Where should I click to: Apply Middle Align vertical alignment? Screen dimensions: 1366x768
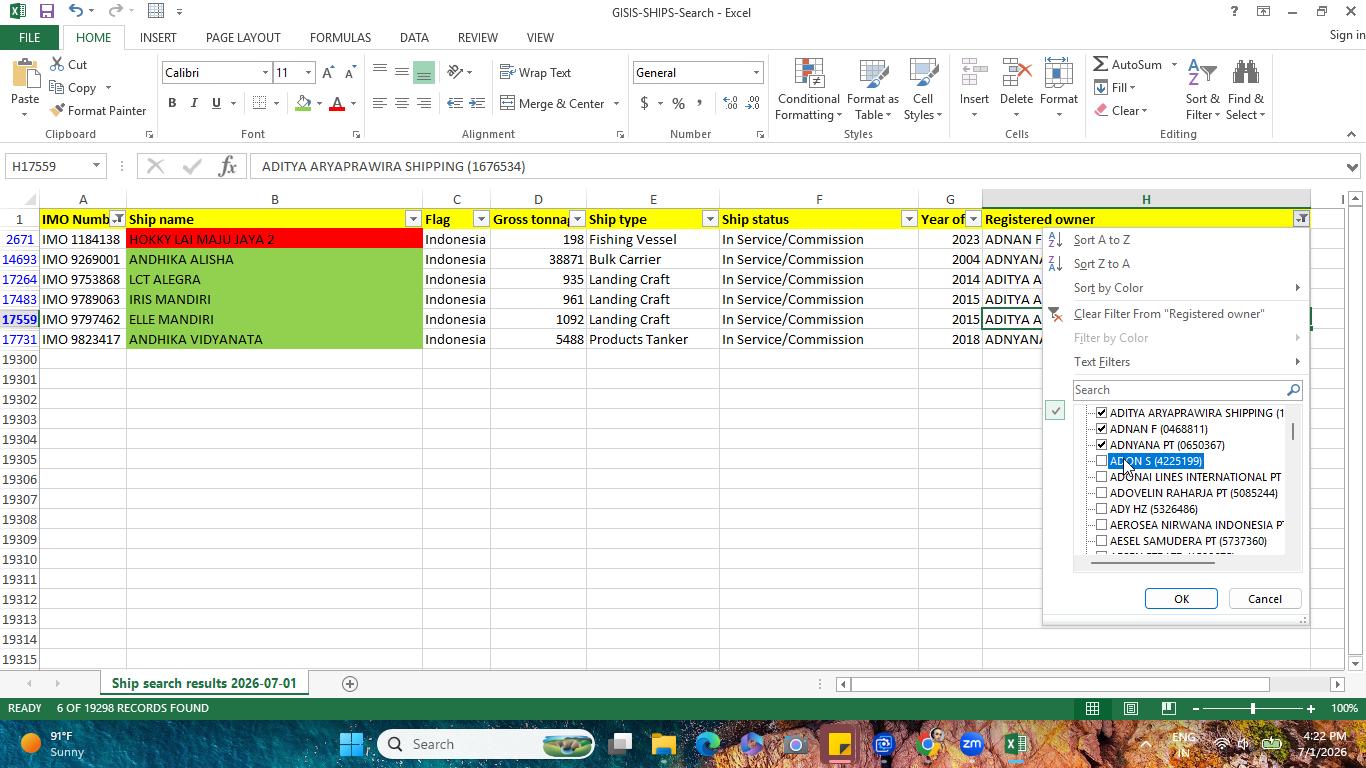tap(401, 72)
